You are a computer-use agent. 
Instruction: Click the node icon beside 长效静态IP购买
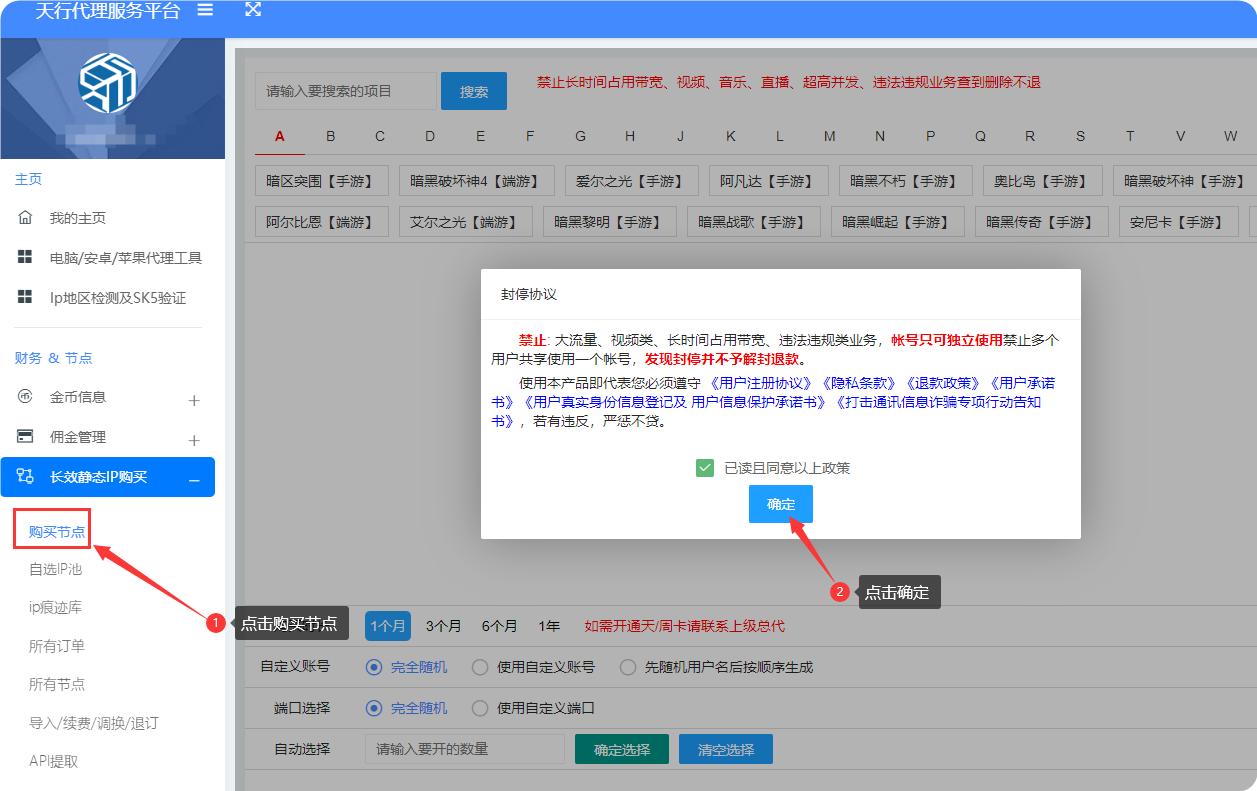[26, 477]
